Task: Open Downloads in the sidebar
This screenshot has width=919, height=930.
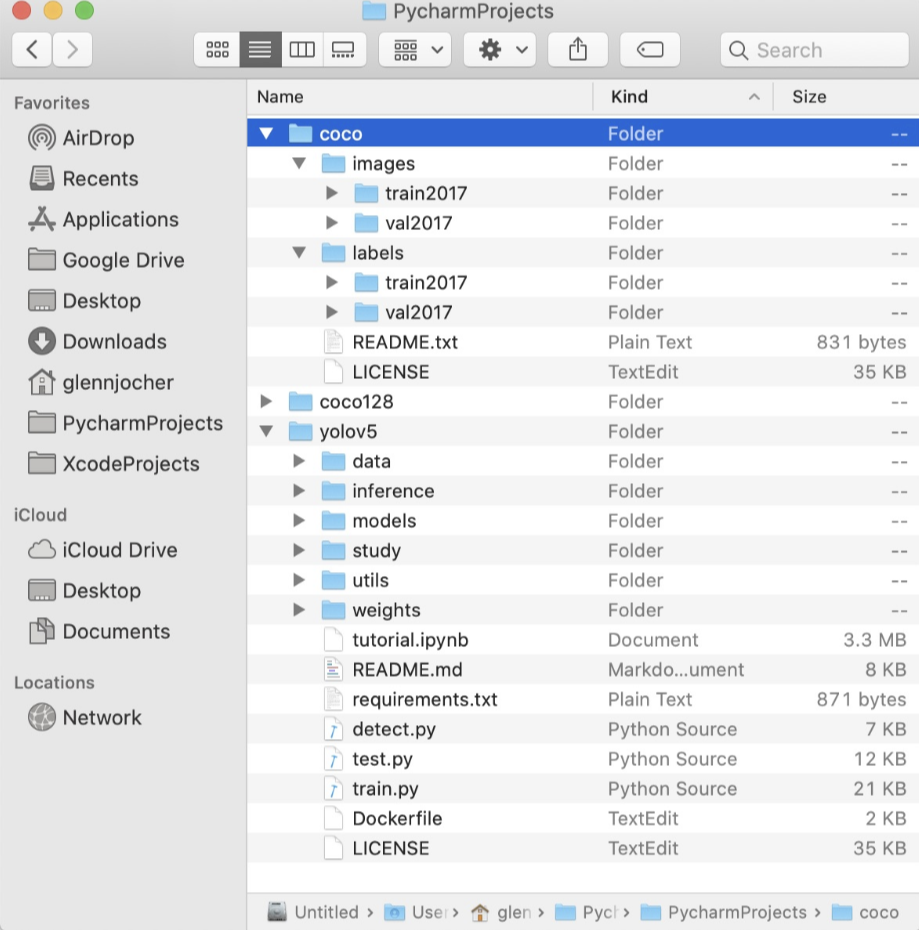Action: pyautogui.click(x=114, y=342)
